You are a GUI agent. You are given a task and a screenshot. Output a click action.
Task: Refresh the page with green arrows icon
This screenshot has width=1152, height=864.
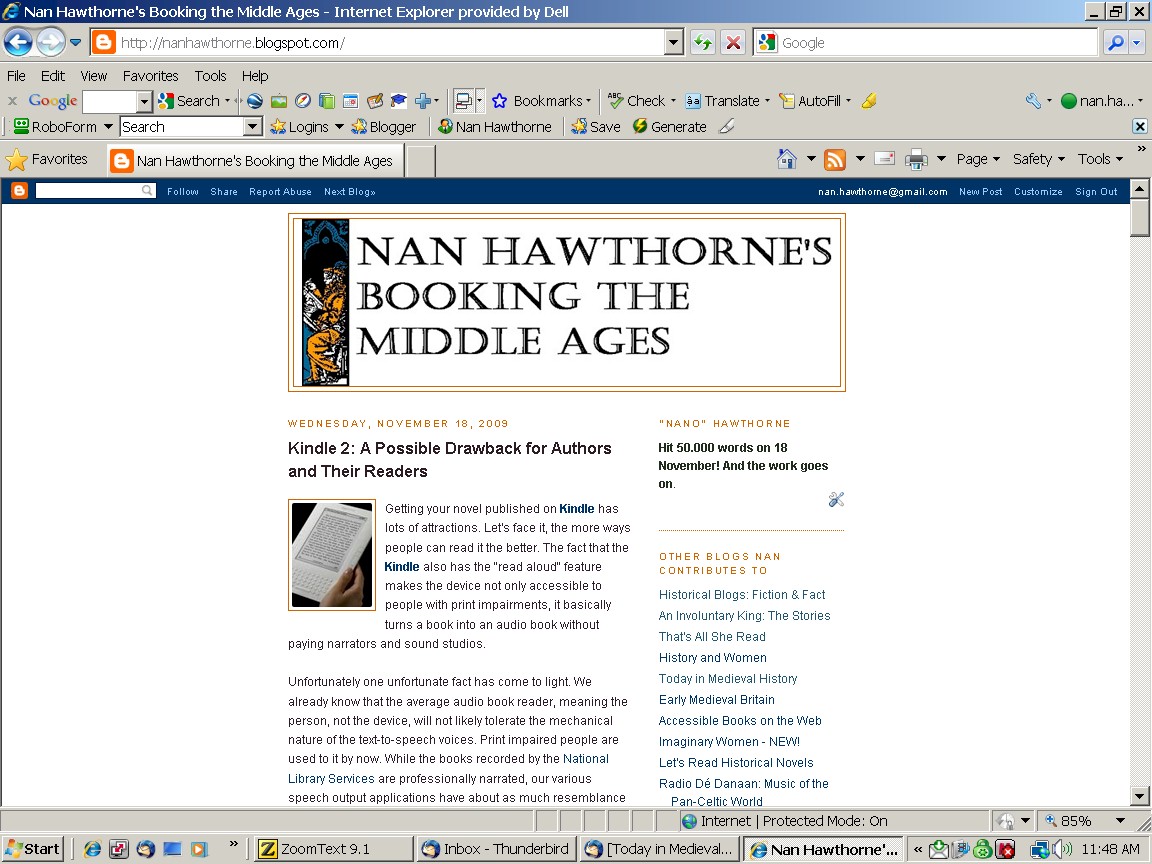pos(703,43)
